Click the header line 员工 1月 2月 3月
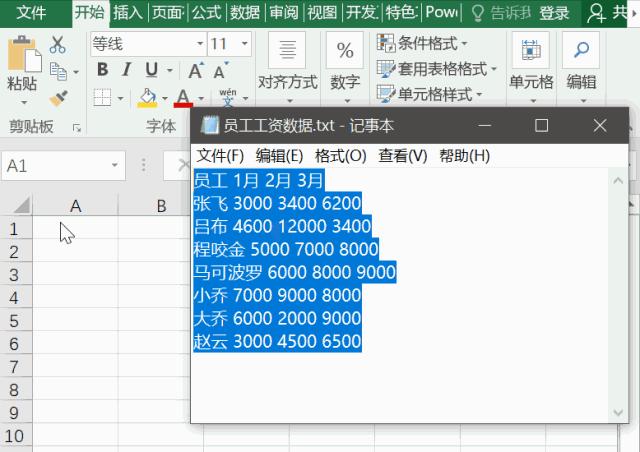 (x=259, y=180)
